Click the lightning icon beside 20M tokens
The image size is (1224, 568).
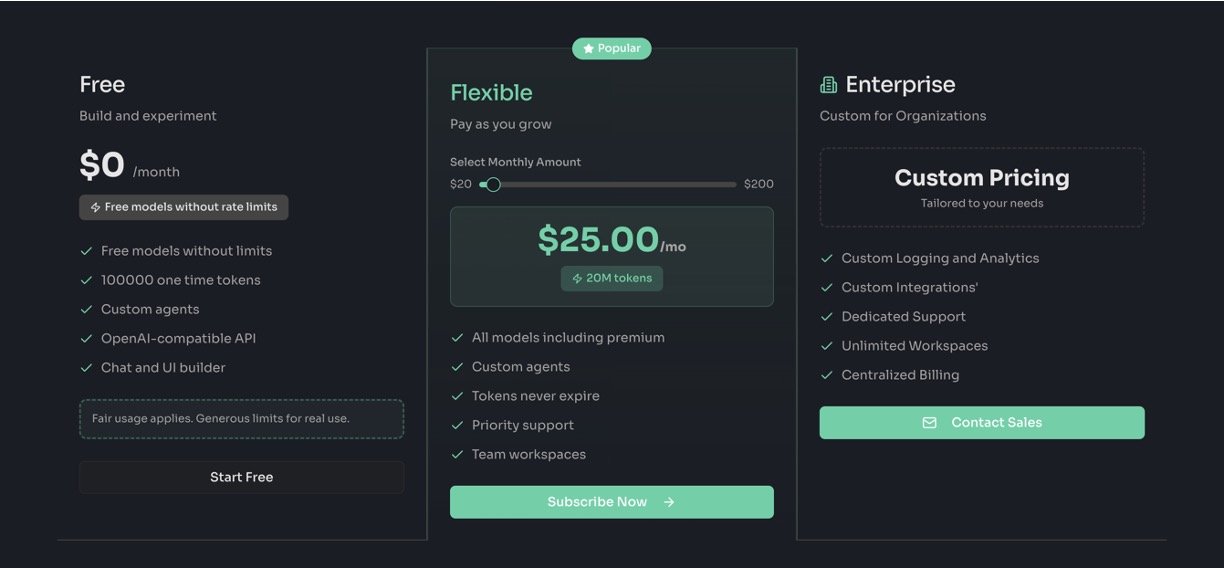[577, 279]
